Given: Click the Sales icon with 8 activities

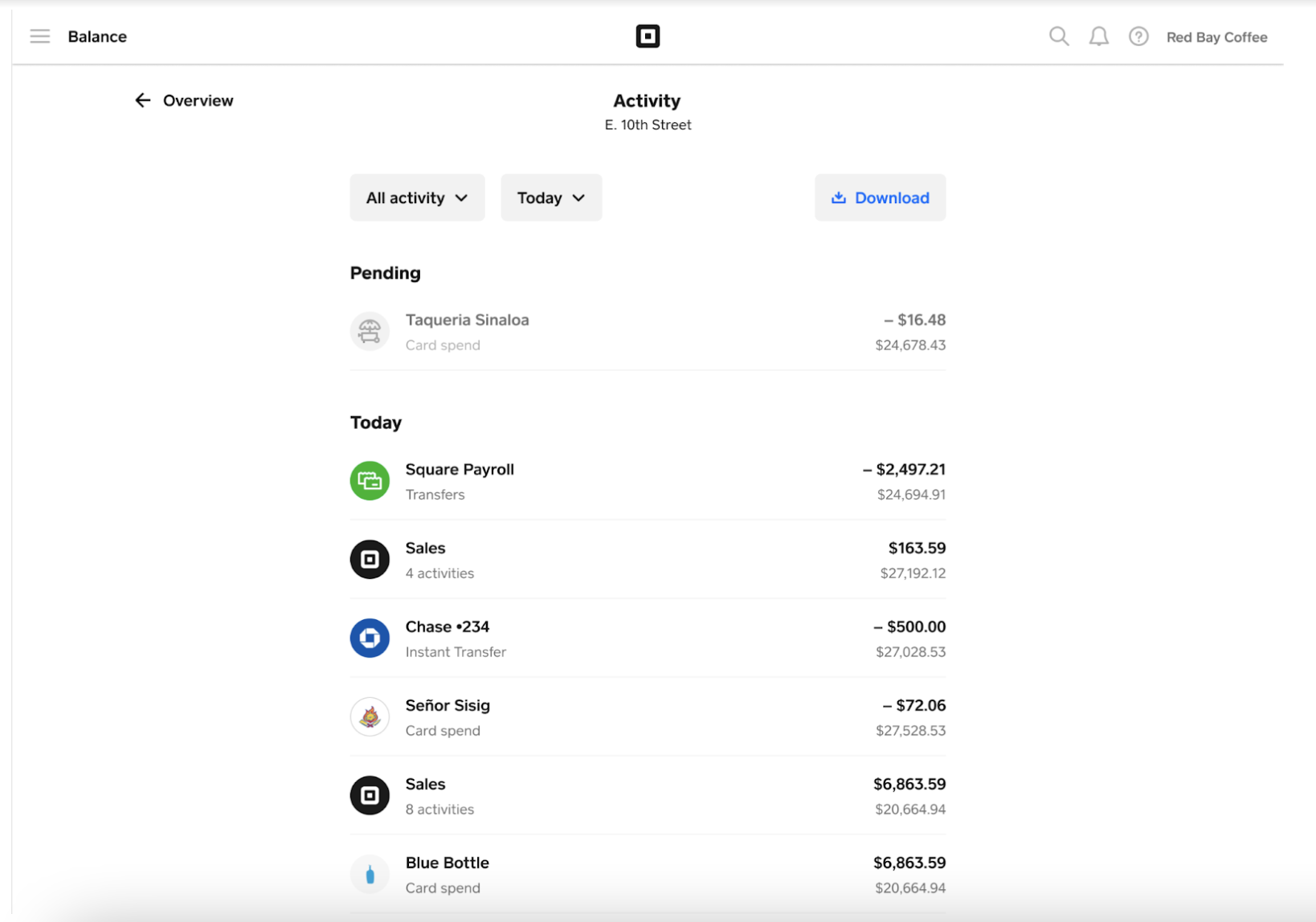Looking at the screenshot, I should click(370, 795).
